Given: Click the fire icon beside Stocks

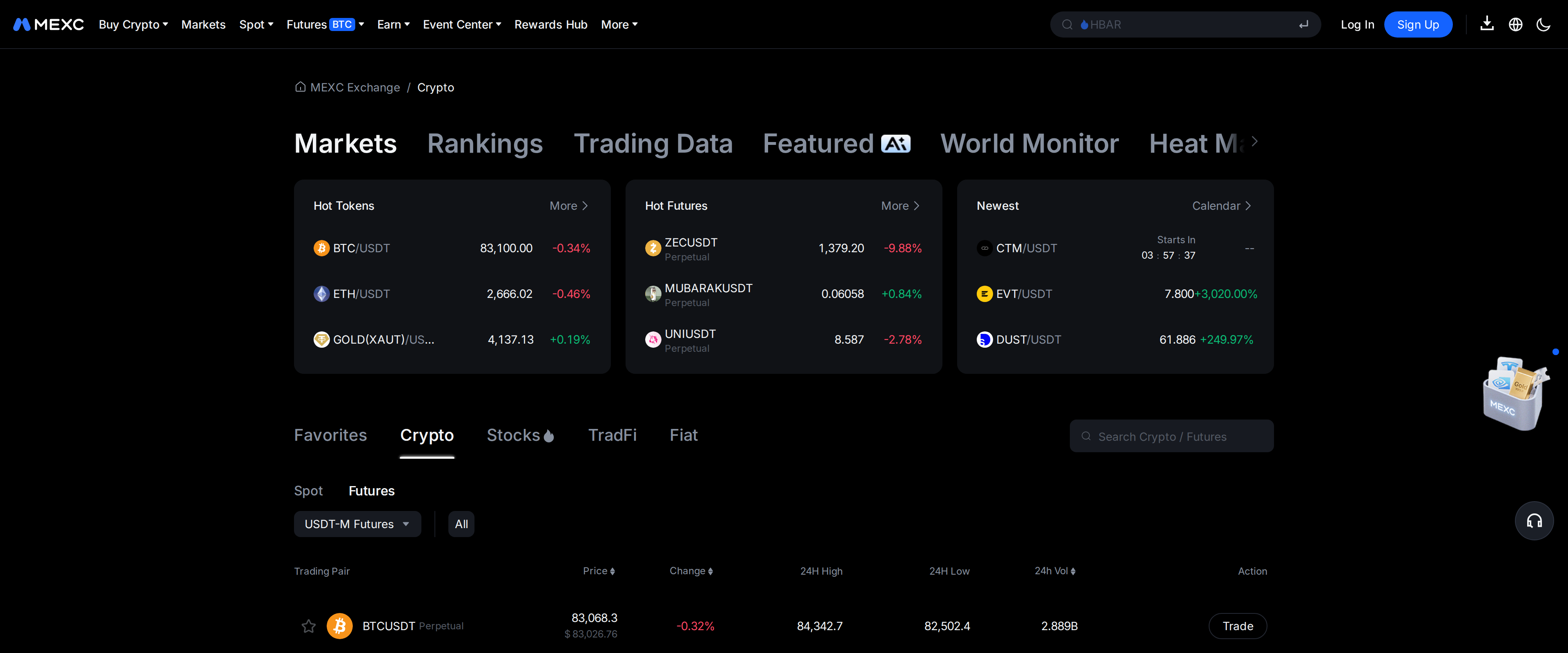Looking at the screenshot, I should coord(548,435).
